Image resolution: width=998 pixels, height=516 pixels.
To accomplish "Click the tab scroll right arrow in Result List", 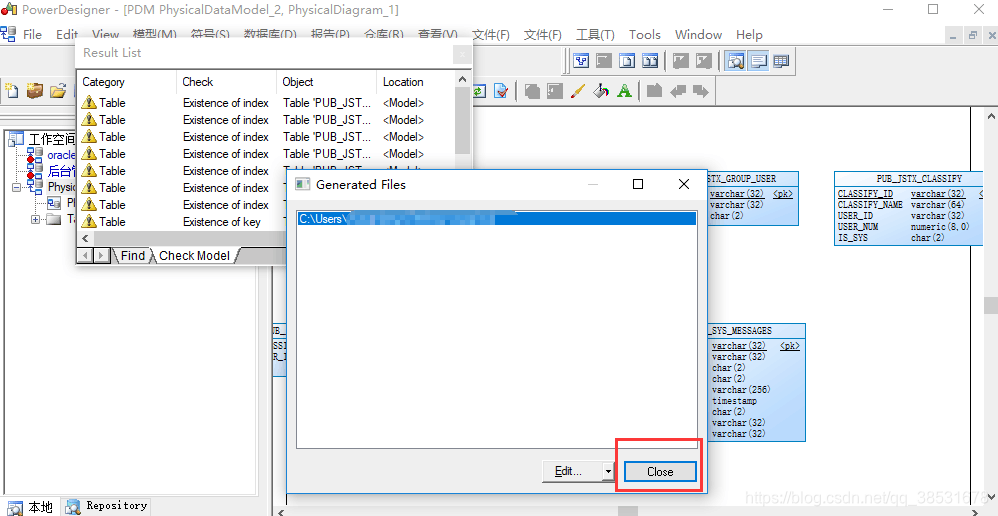I will click(101, 255).
